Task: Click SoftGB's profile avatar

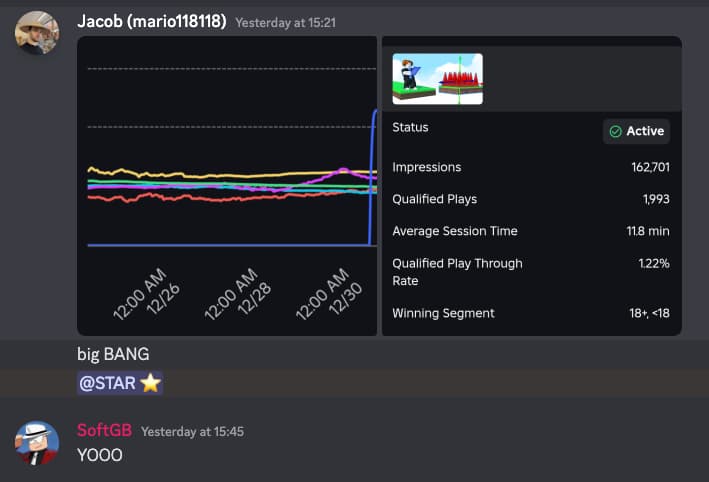Action: pos(36,443)
